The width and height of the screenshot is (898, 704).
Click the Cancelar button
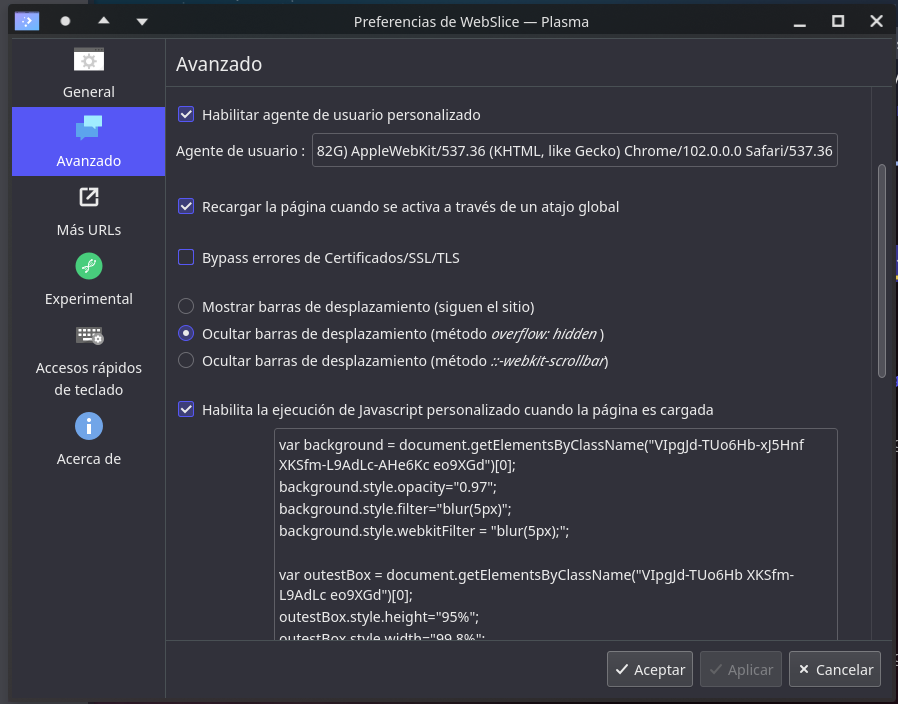835,669
